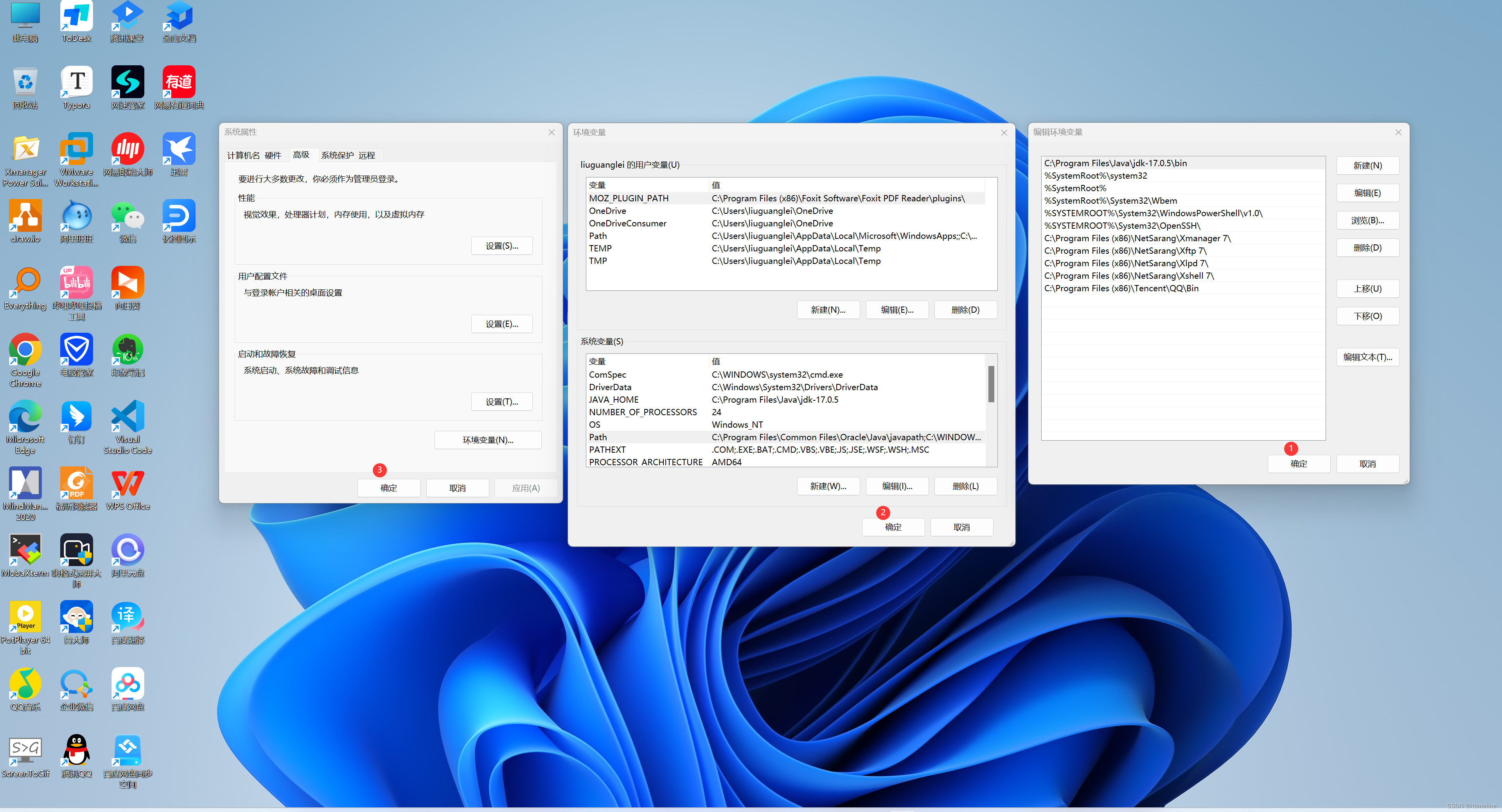Click the QQ application desktop icon
The height and width of the screenshot is (812, 1502).
point(75,752)
